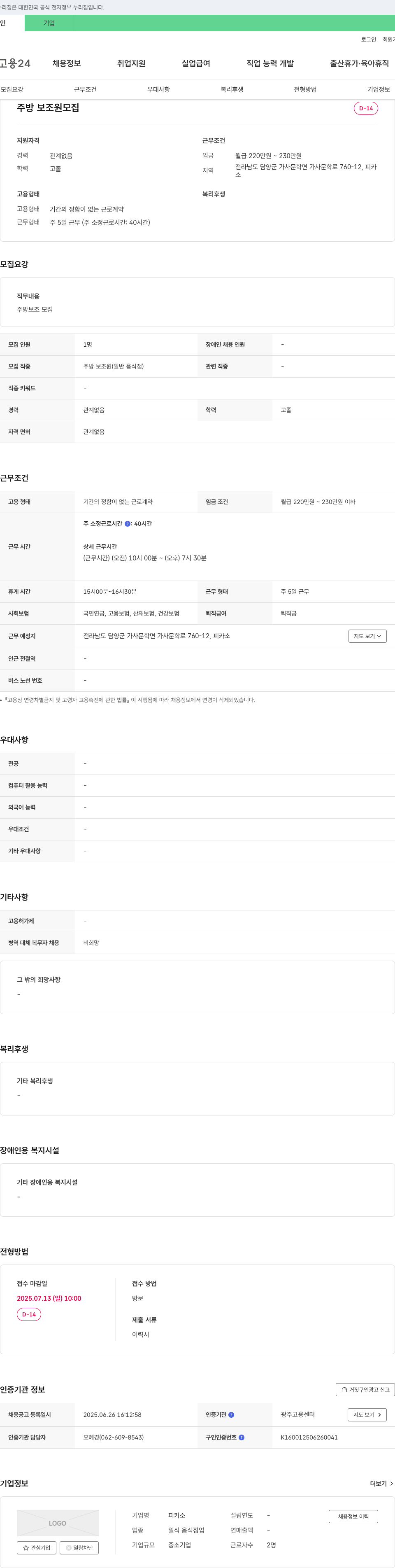Open the 로그인 link
This screenshot has height=1568, width=395.
368,40
